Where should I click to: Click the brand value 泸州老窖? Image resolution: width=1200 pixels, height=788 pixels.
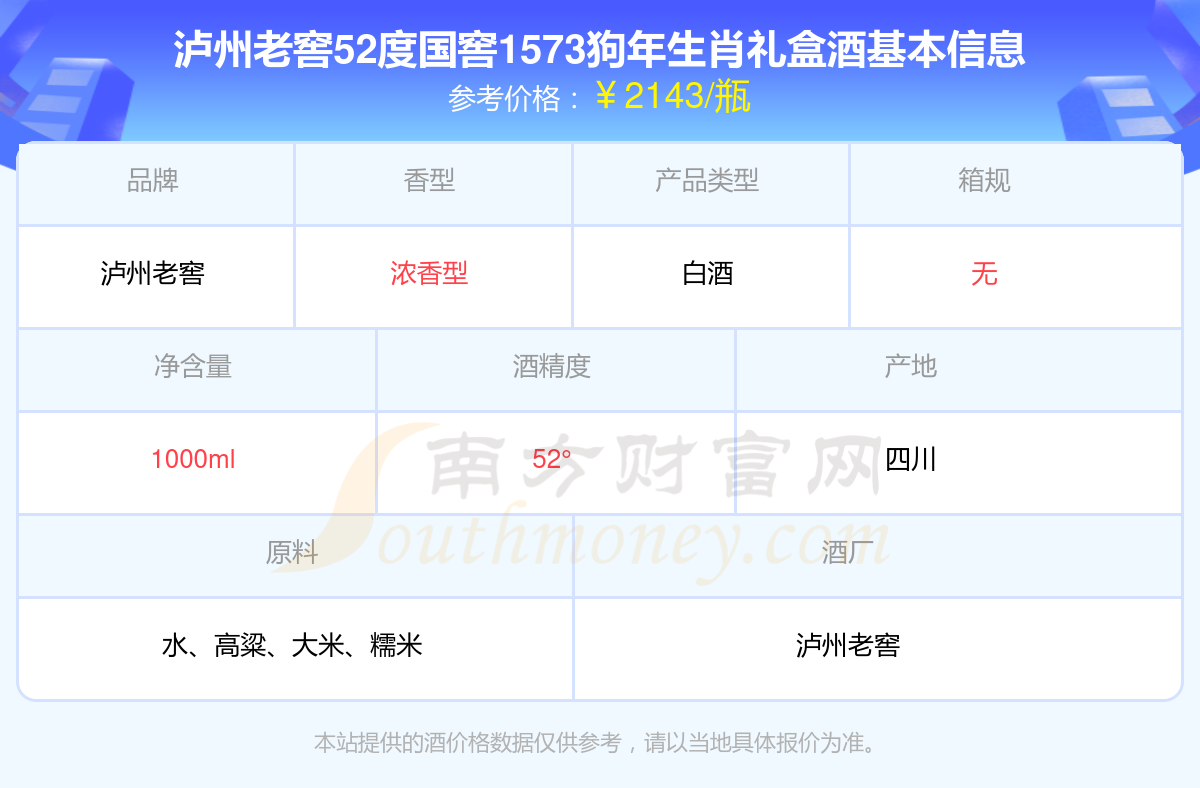(x=153, y=274)
